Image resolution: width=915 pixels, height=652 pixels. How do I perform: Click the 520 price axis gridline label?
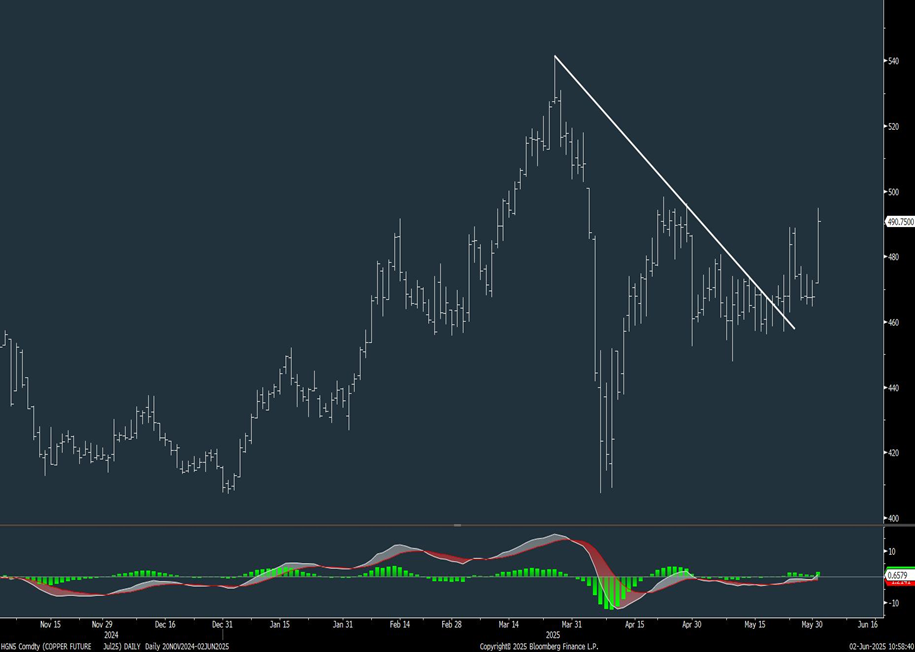click(x=893, y=128)
